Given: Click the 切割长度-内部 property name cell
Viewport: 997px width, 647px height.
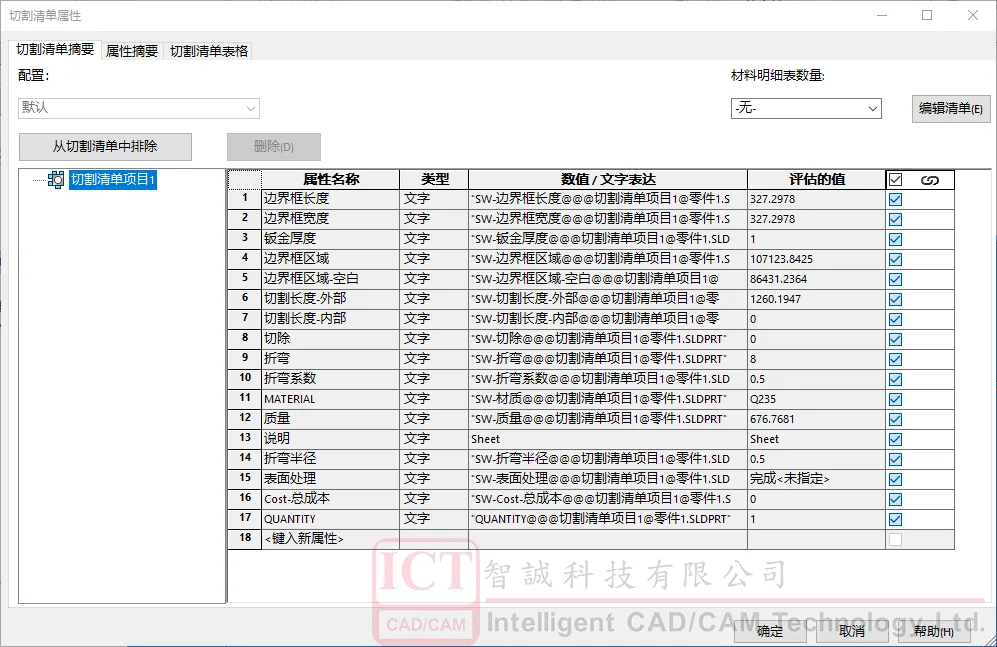Looking at the screenshot, I should tap(330, 319).
